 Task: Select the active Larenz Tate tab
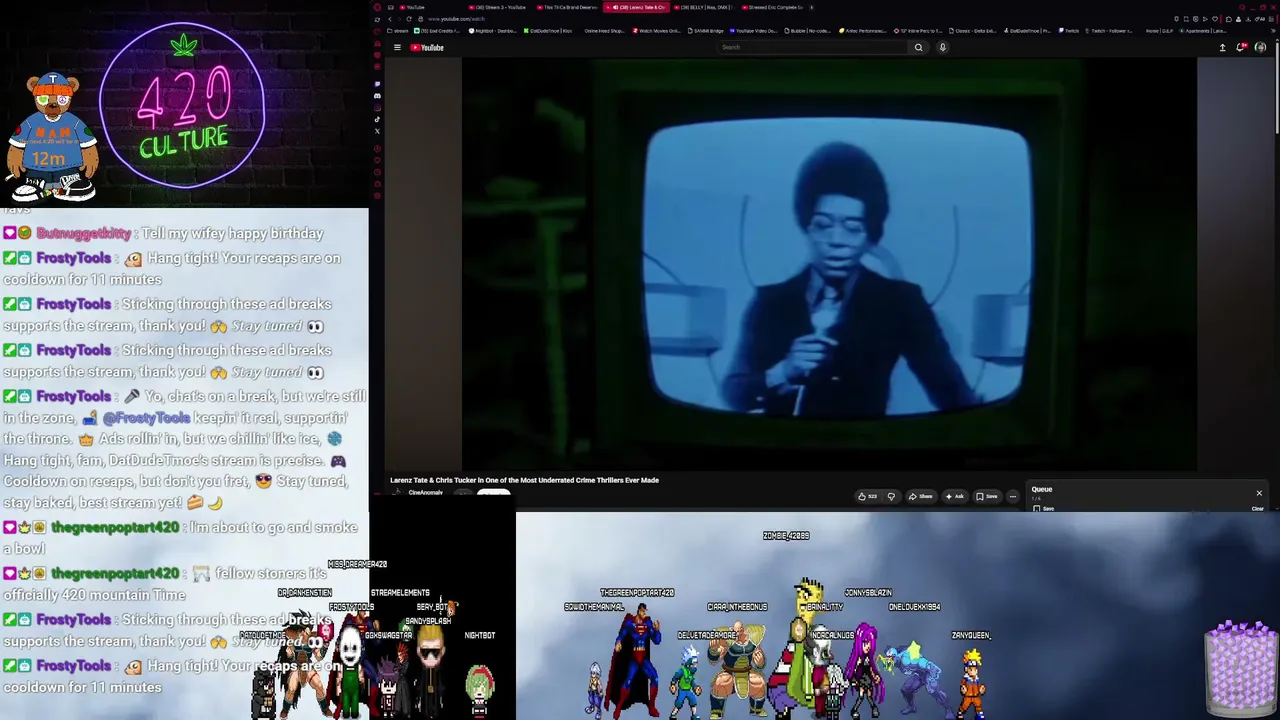coord(636,7)
